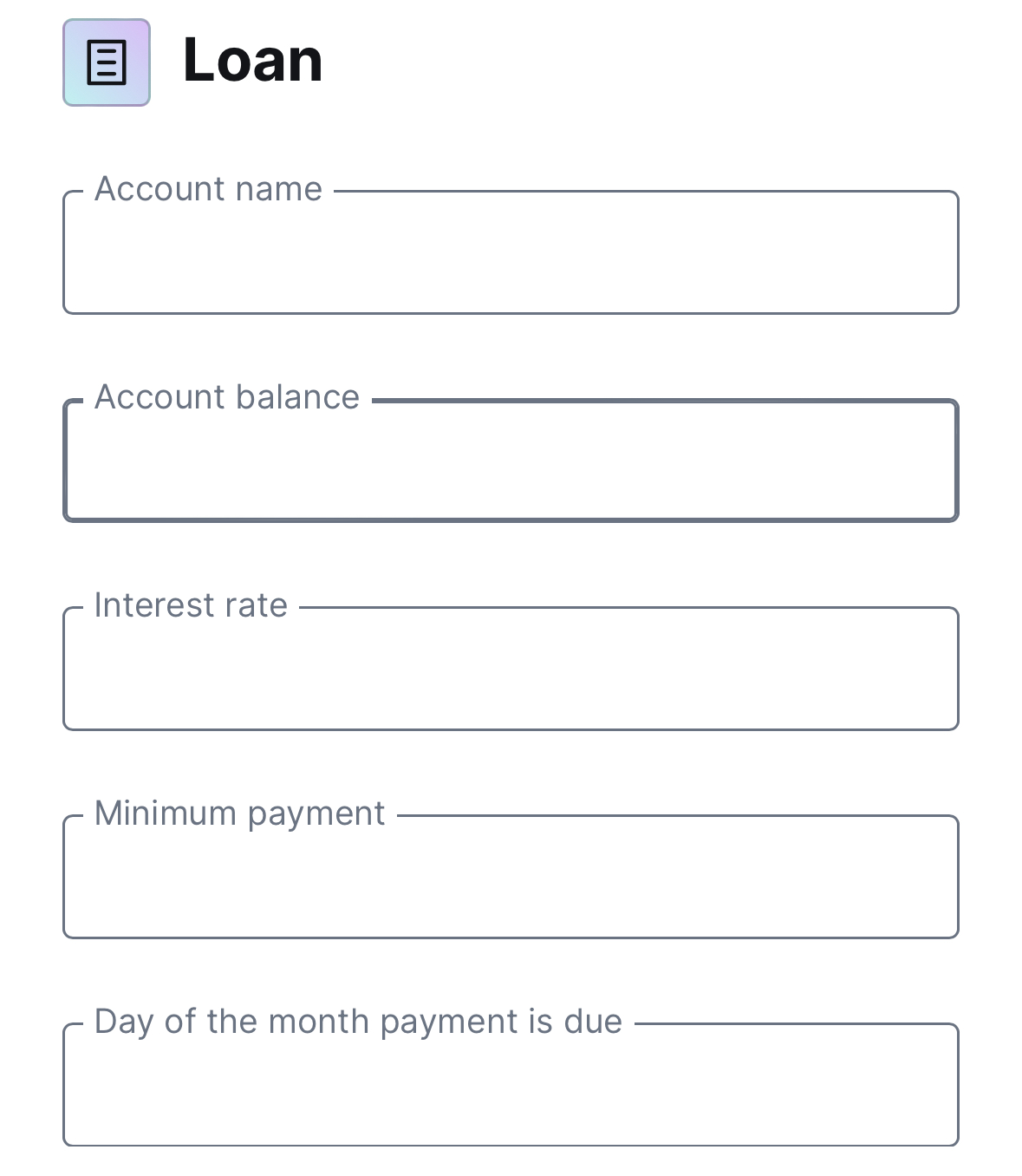Click the gradient square beside Loan

click(x=107, y=62)
